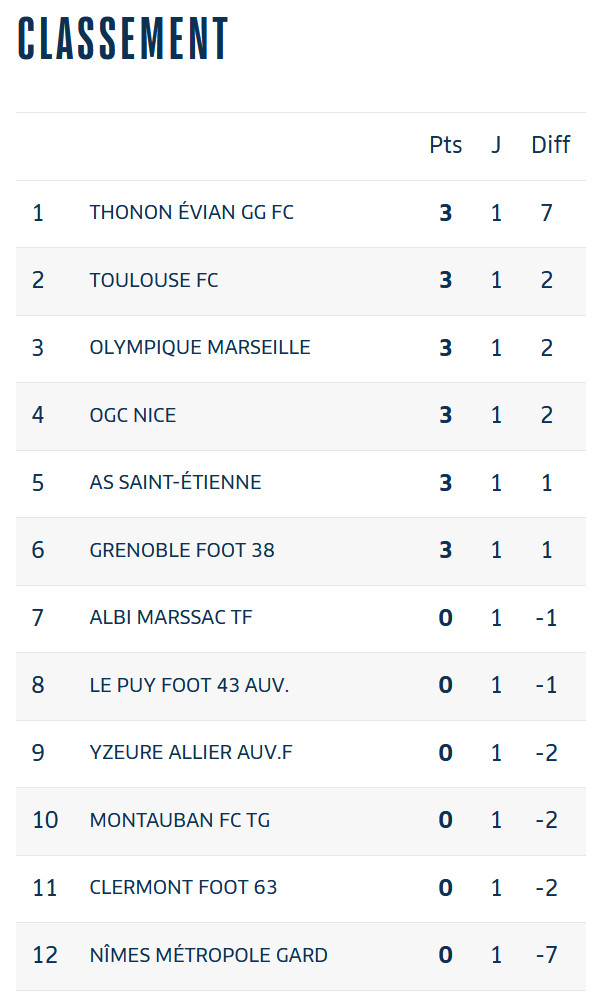Select Grenoble Foot 38 in the table
The image size is (602, 1003).
181,550
